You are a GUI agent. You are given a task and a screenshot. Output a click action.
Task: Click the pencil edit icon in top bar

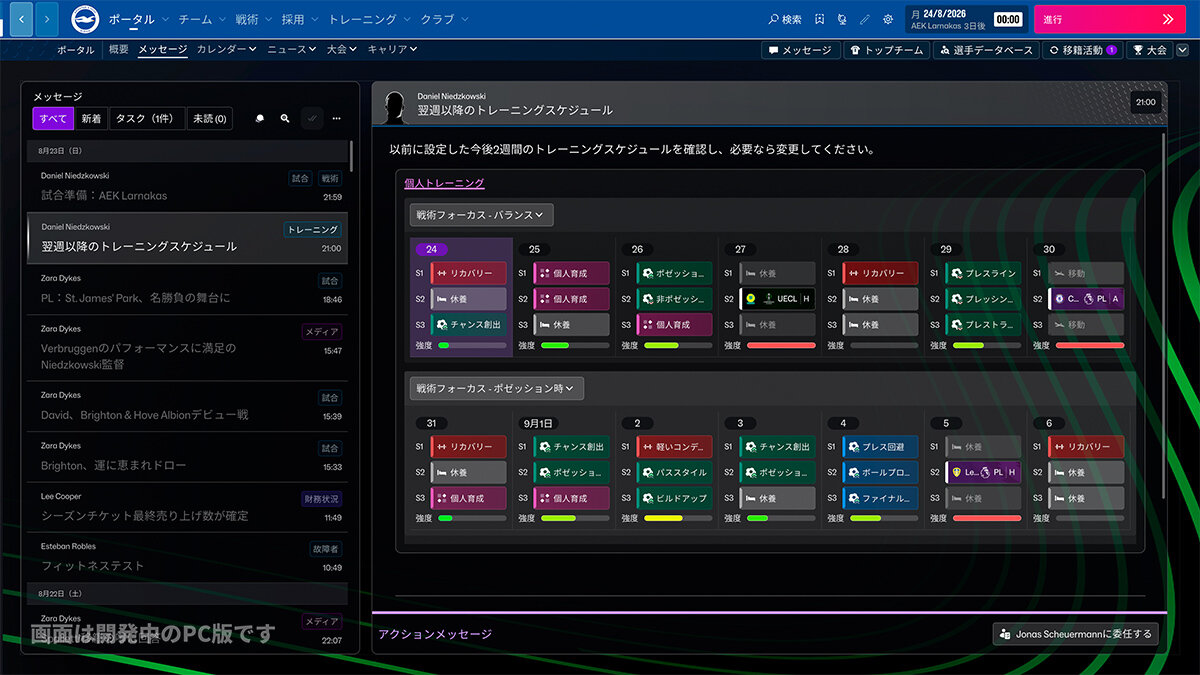point(865,19)
